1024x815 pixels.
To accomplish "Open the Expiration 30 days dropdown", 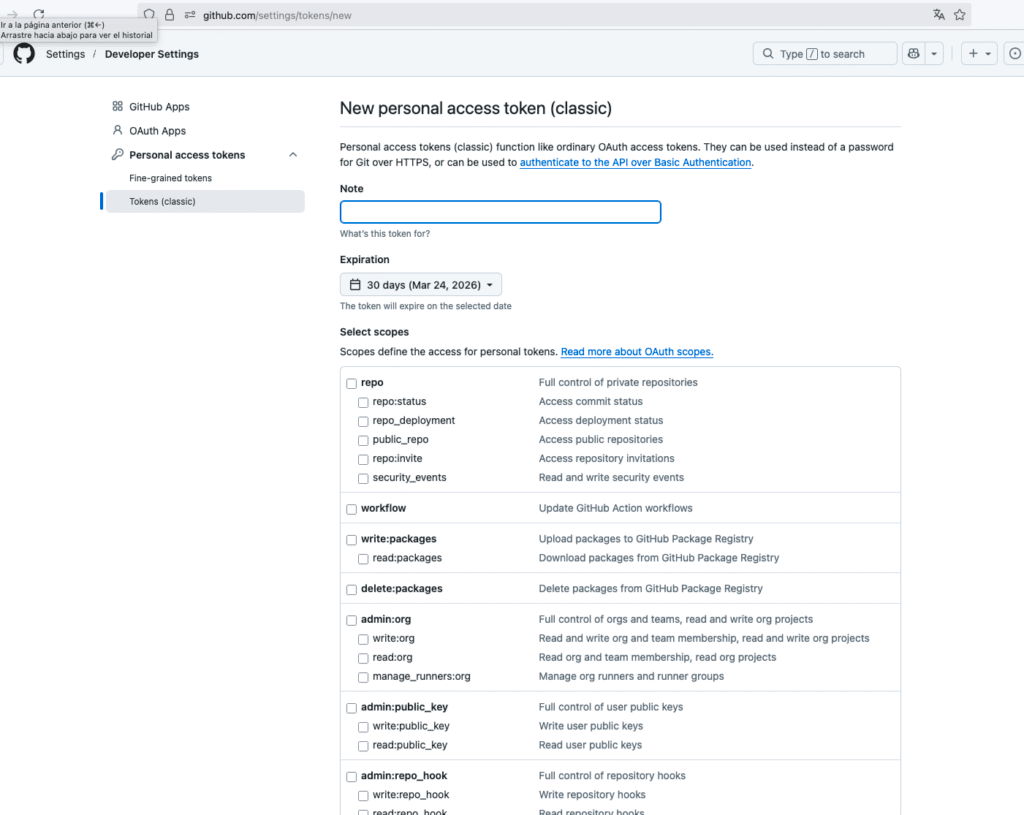I will [421, 285].
